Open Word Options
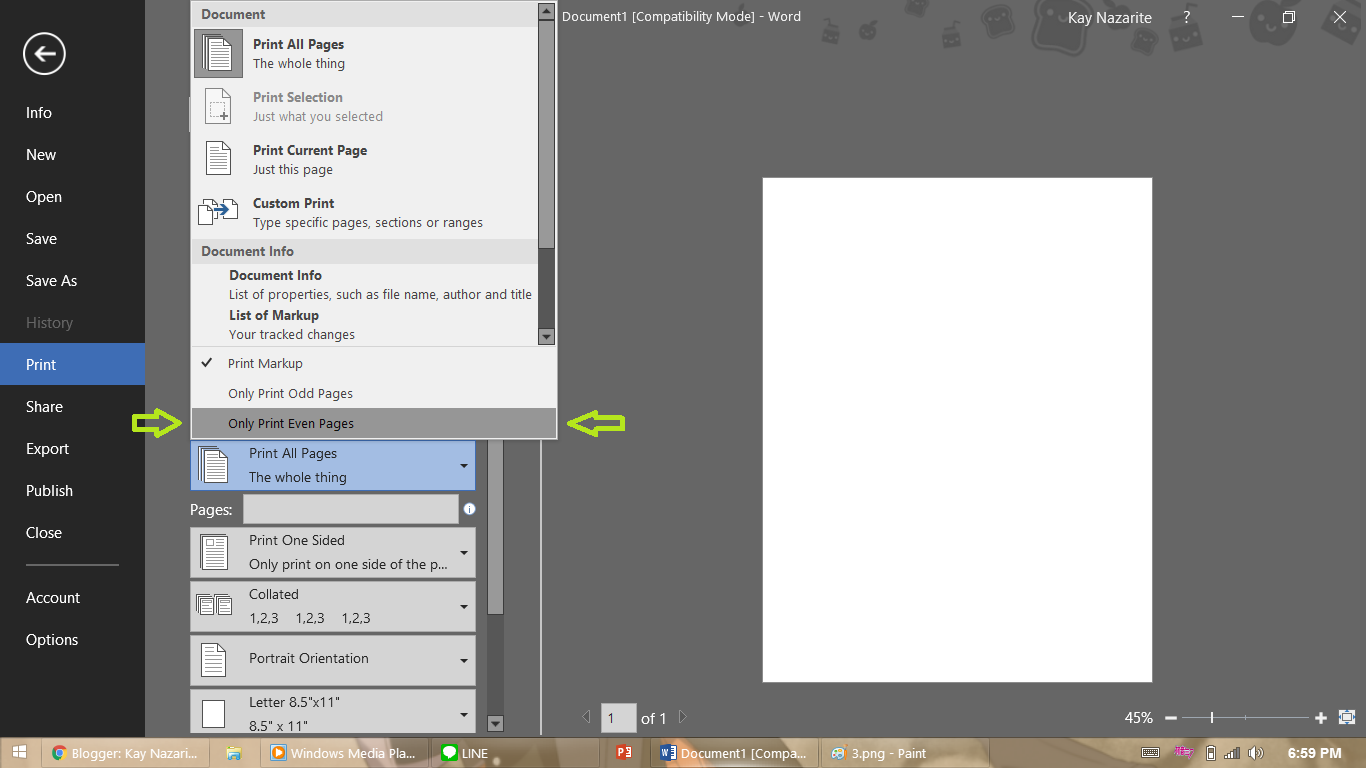Viewport: 1366px width, 768px height. (52, 639)
